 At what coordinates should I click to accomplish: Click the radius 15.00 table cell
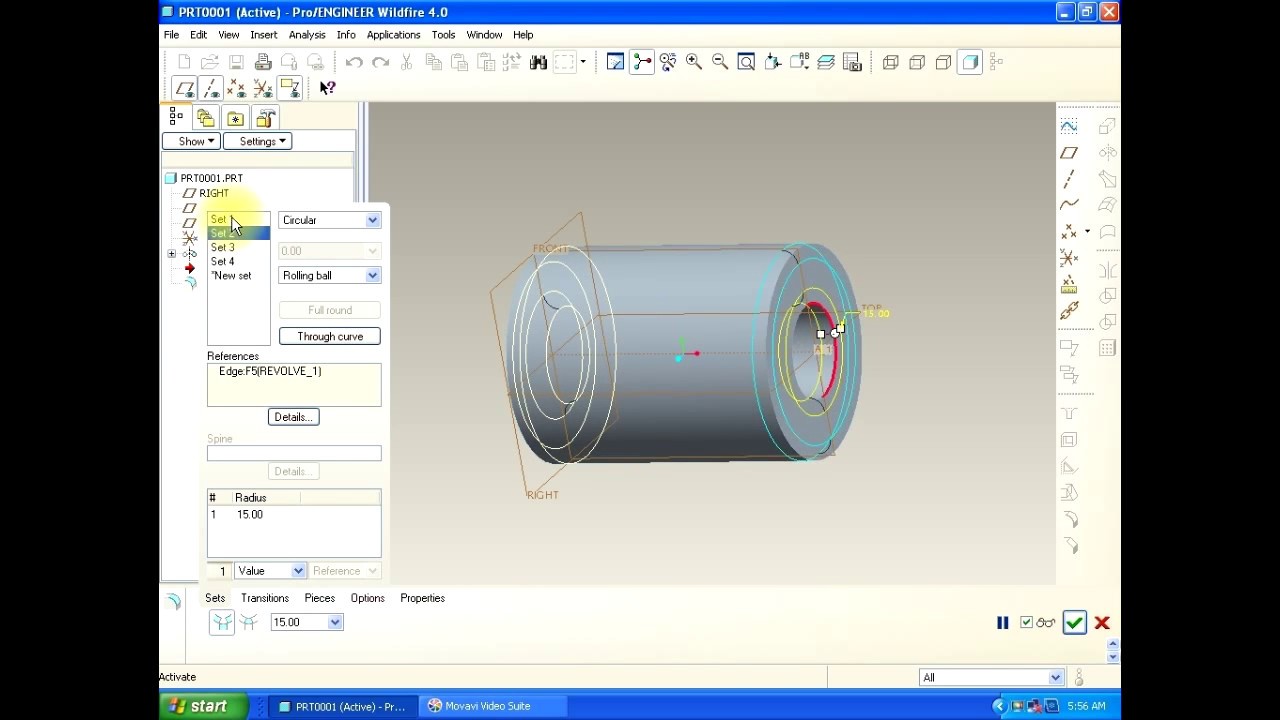tap(250, 514)
